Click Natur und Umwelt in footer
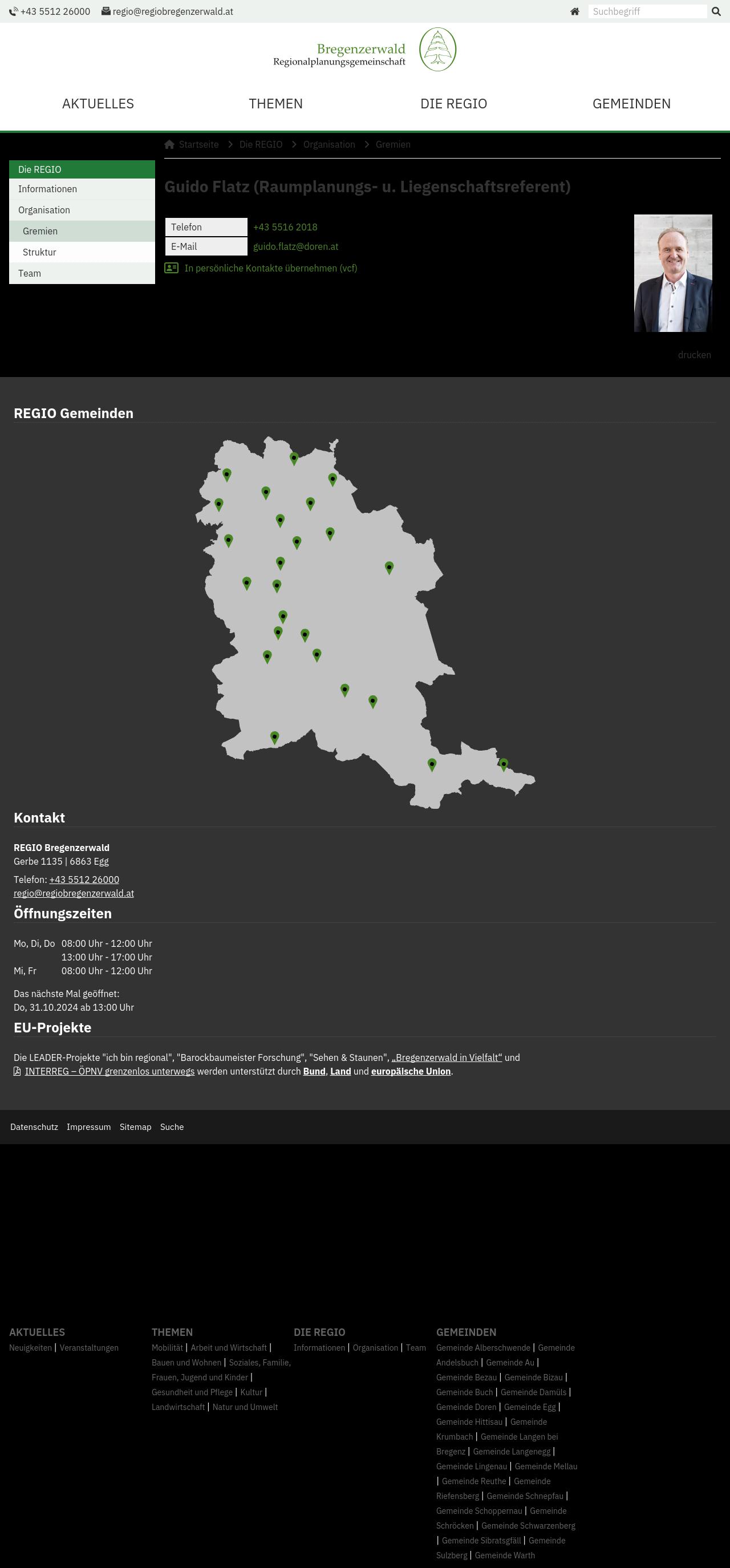 click(245, 1407)
